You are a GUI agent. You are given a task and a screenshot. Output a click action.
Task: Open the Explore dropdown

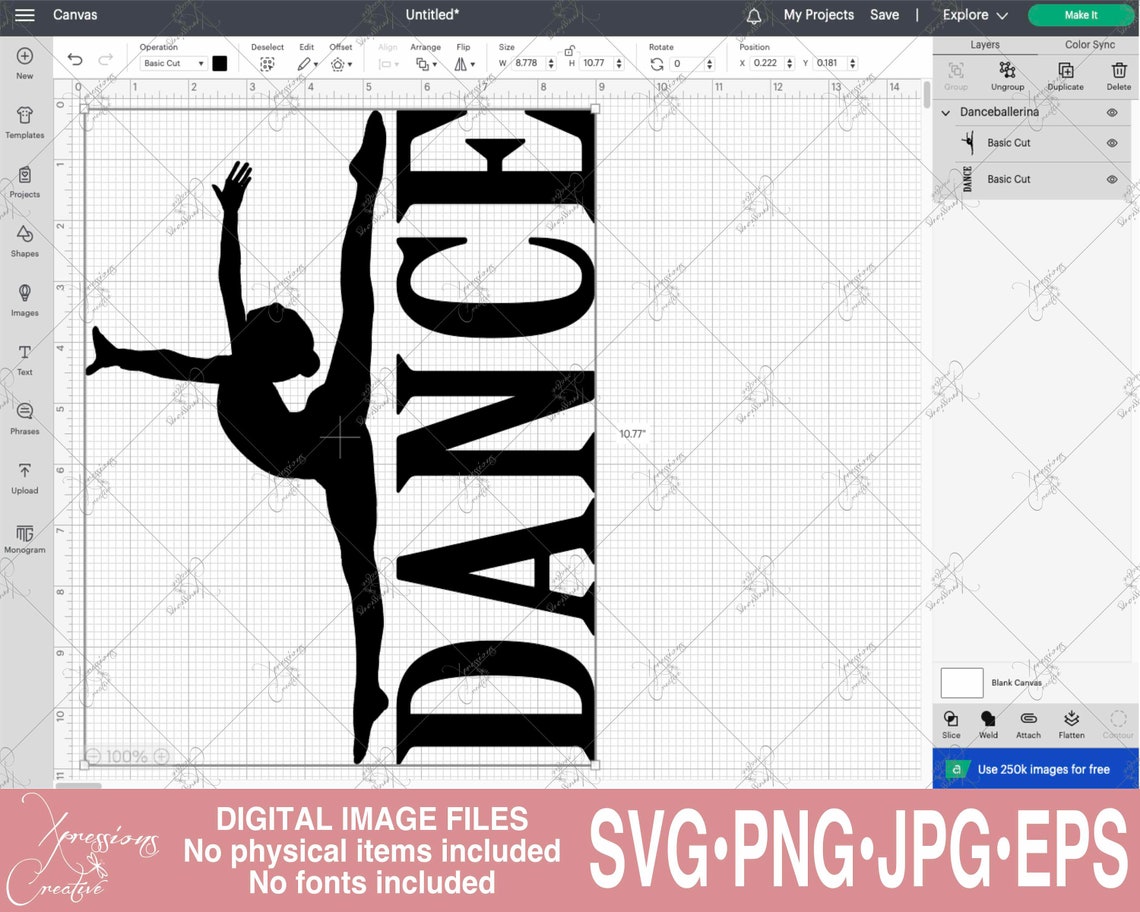[975, 15]
